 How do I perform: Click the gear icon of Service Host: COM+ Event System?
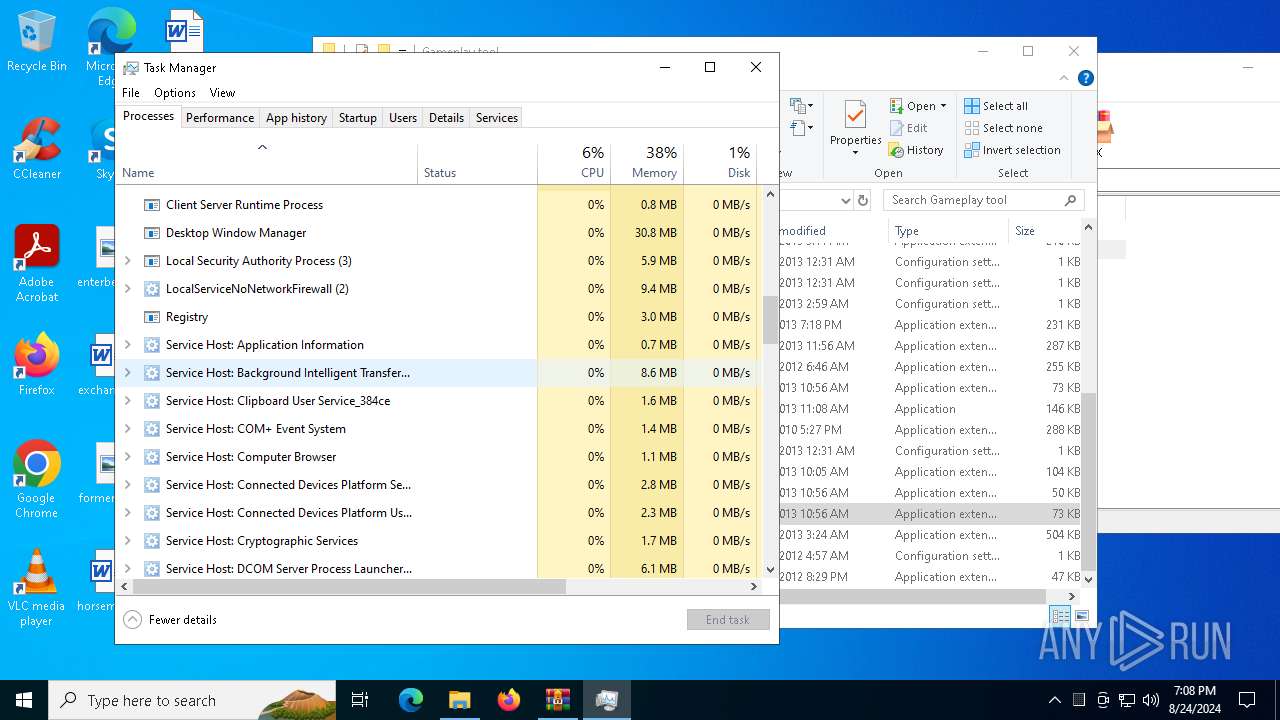(152, 429)
